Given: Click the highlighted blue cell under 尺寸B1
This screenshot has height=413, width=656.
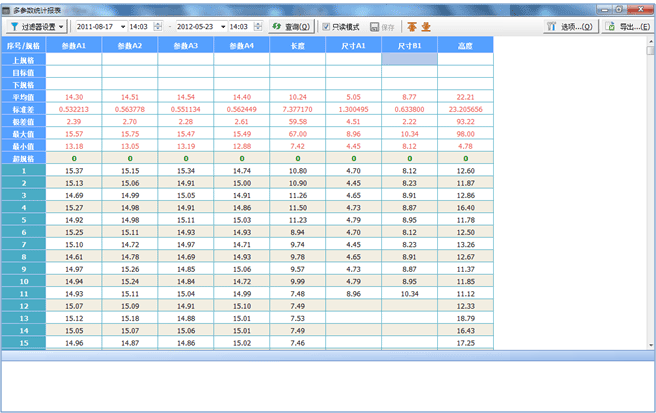Looking at the screenshot, I should click(x=409, y=59).
